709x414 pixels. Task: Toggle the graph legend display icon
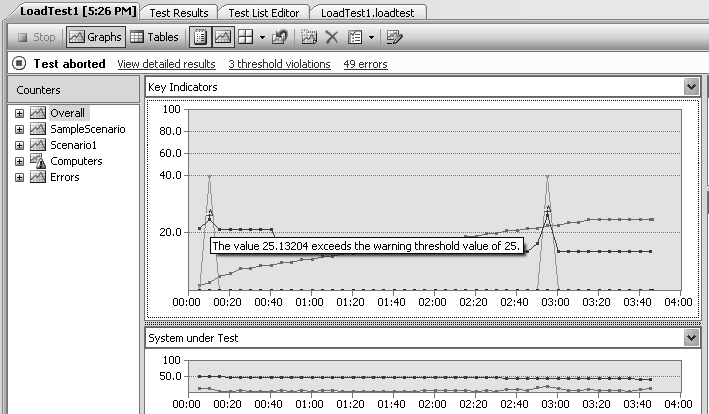click(x=223, y=37)
